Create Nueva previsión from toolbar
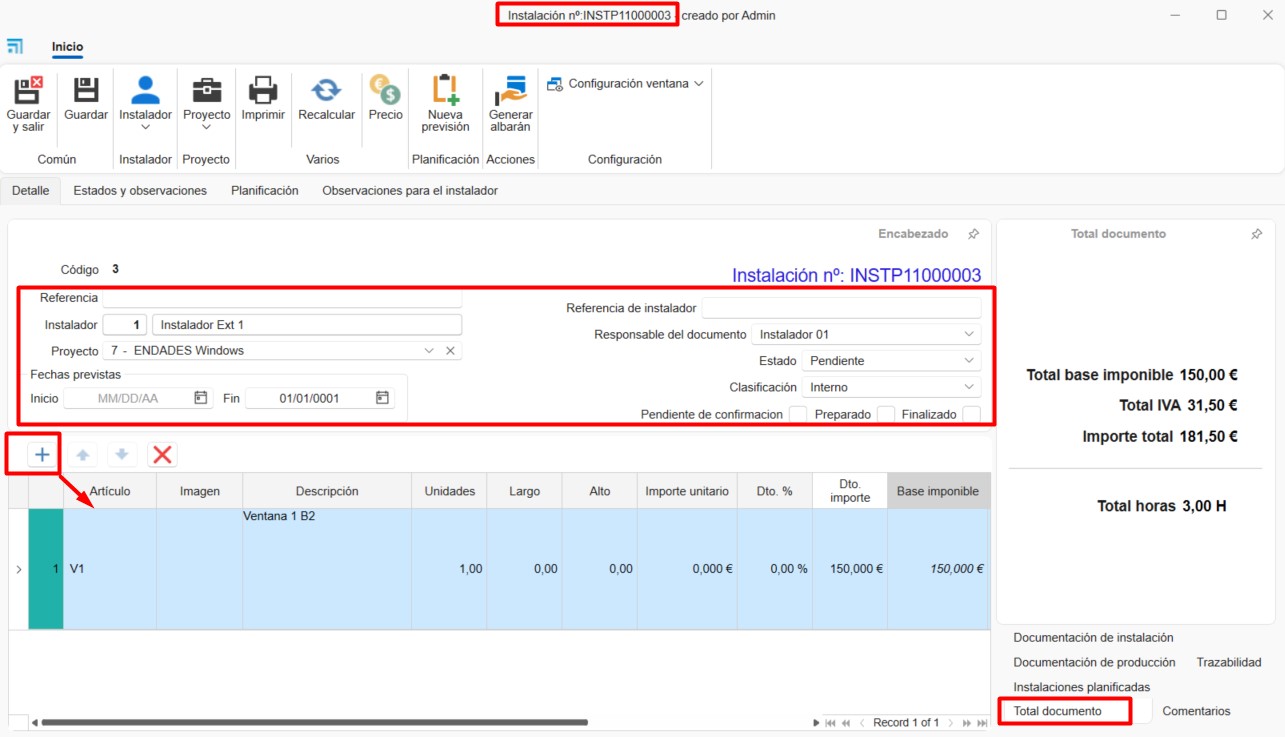This screenshot has width=1285, height=737. click(x=445, y=91)
